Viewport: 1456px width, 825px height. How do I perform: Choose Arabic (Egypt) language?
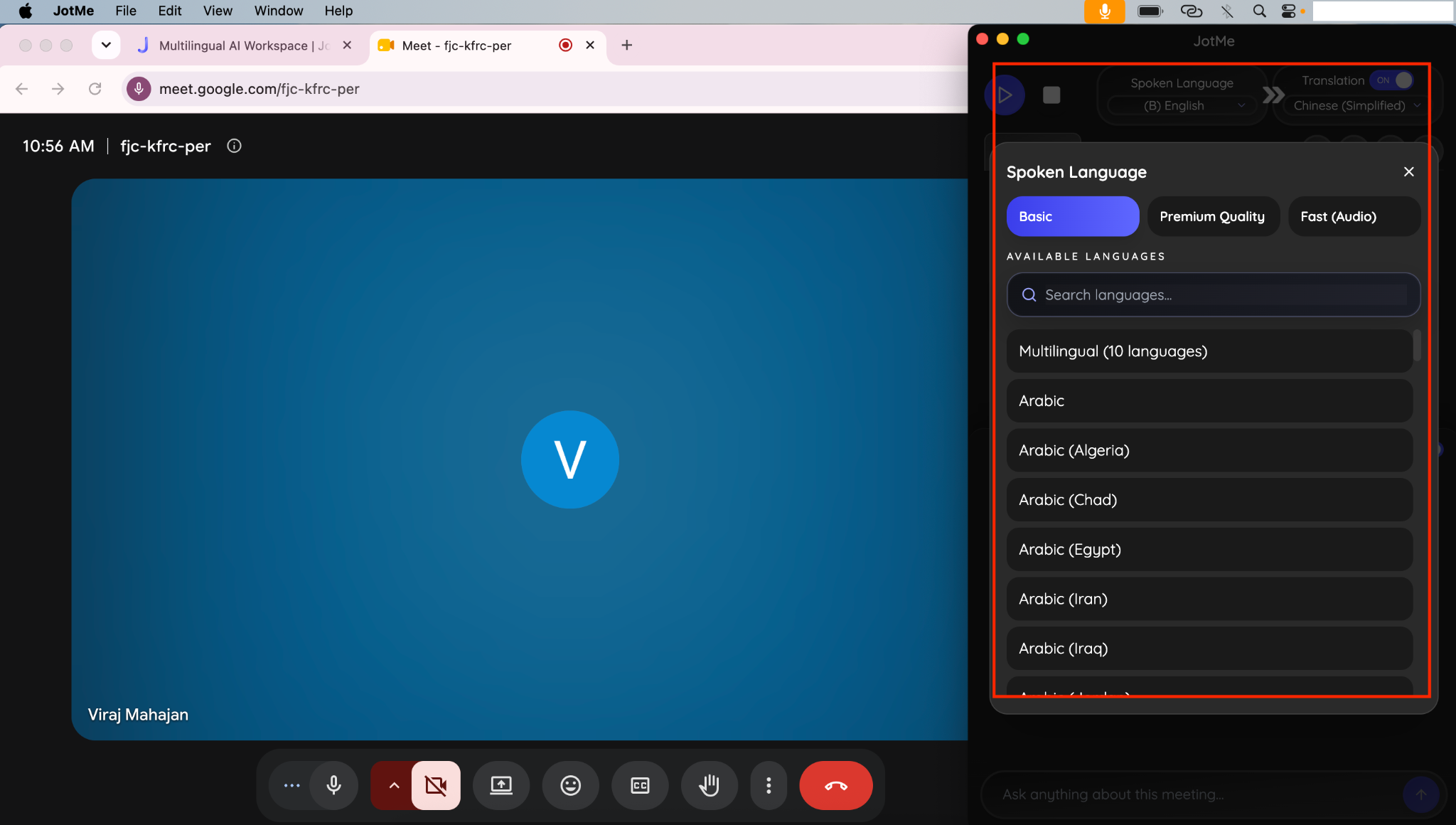pyautogui.click(x=1209, y=549)
